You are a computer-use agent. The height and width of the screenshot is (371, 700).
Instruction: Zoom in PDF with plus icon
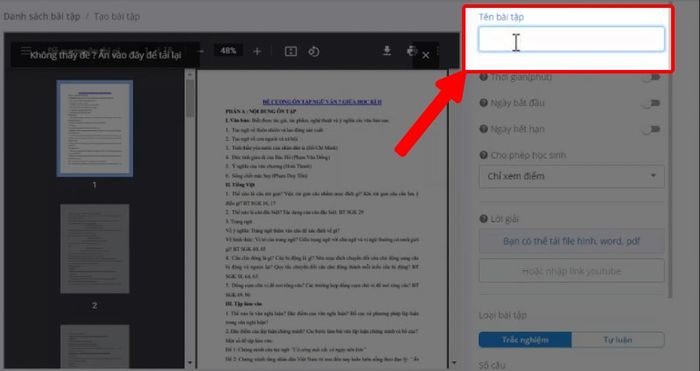click(x=257, y=52)
